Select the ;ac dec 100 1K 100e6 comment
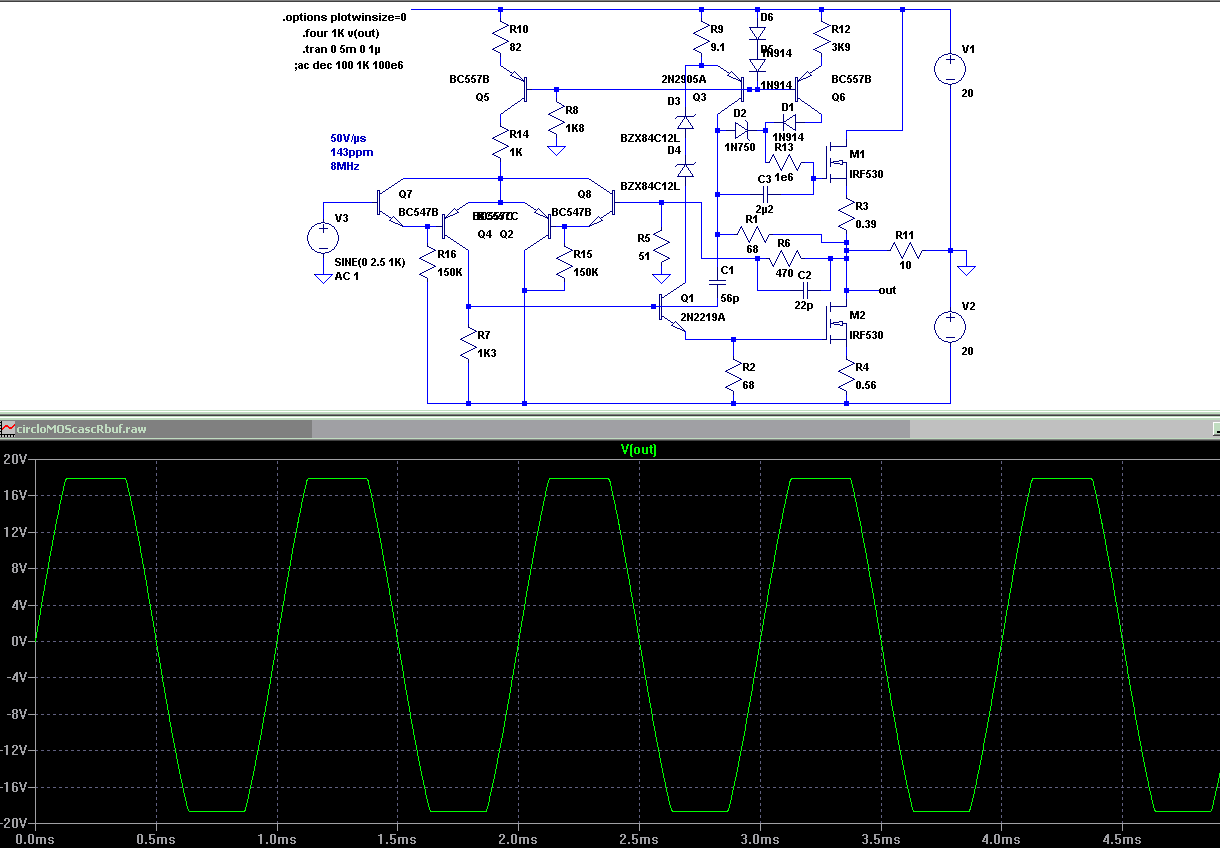 (x=348, y=65)
